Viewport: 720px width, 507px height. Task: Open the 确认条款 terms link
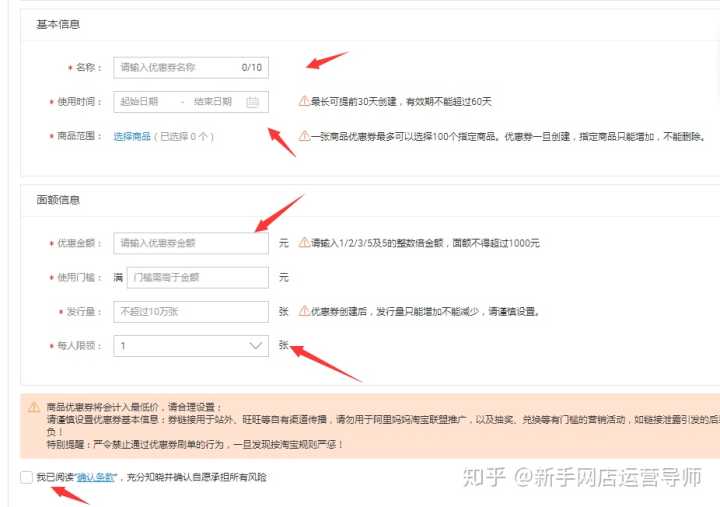tap(95, 477)
